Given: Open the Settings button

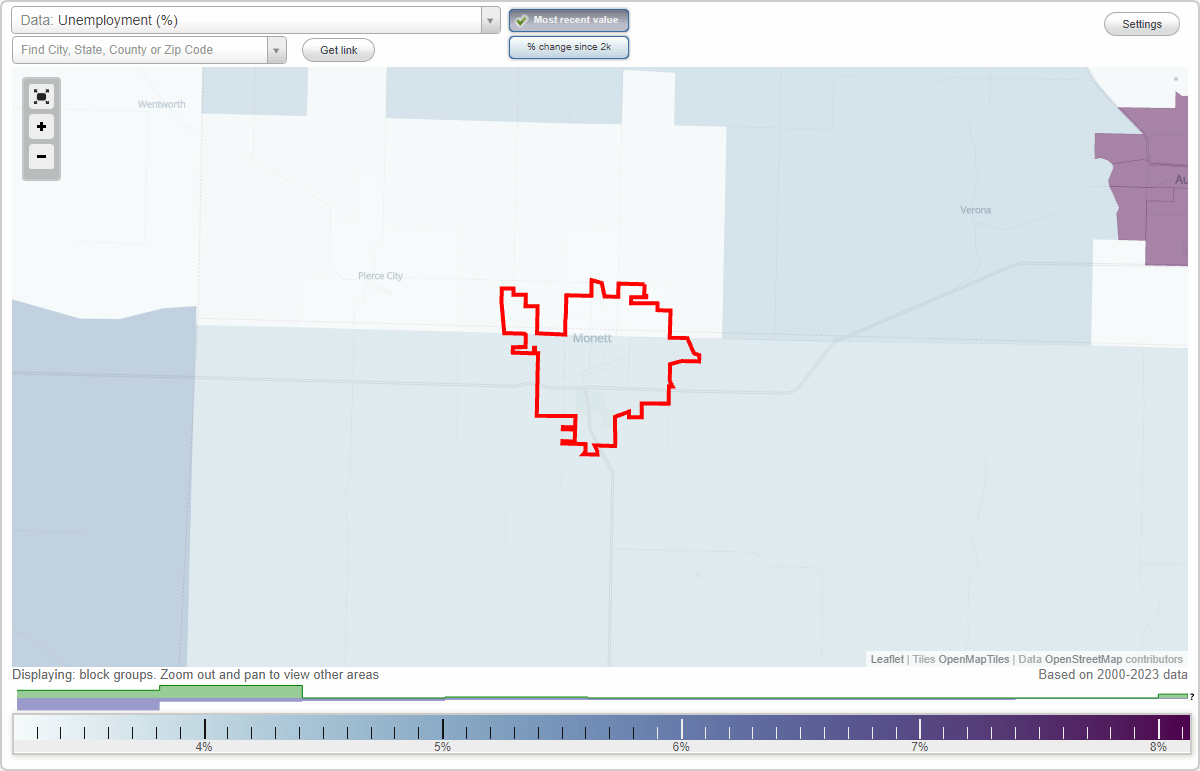Looking at the screenshot, I should pyautogui.click(x=1142, y=25).
